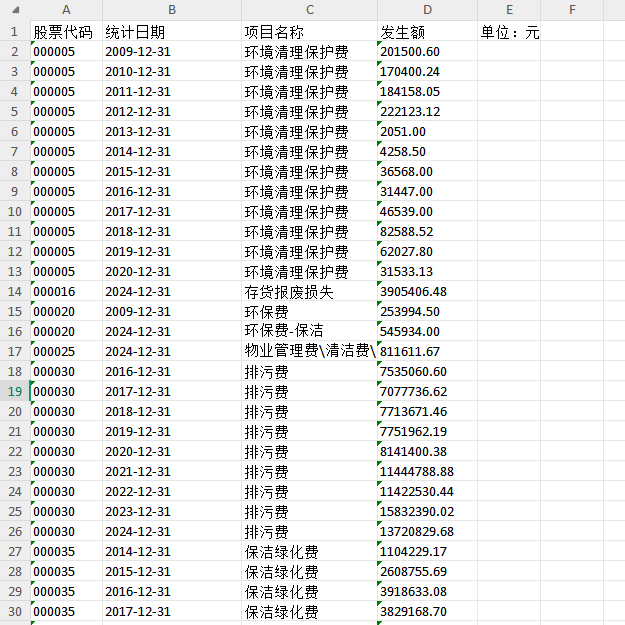This screenshot has width=625, height=625.
Task: Click stock code cell 000016
Action: (66, 291)
